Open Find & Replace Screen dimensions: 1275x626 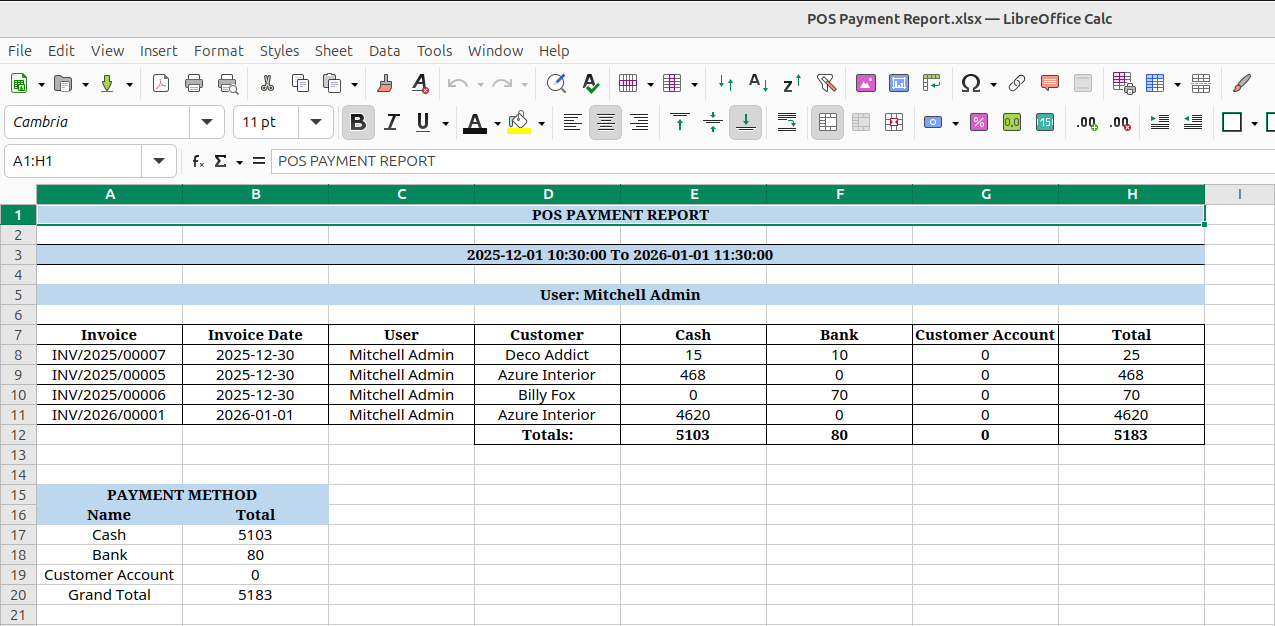pos(556,84)
